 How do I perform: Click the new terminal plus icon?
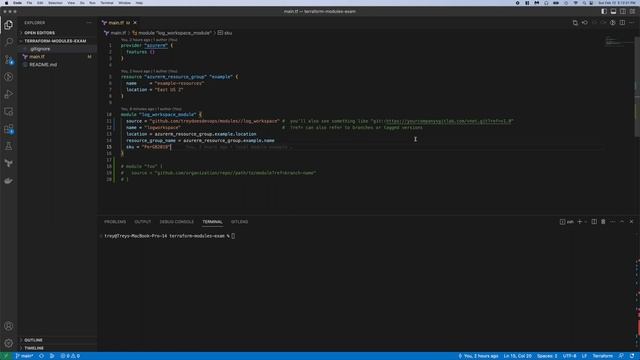pyautogui.click(x=579, y=222)
